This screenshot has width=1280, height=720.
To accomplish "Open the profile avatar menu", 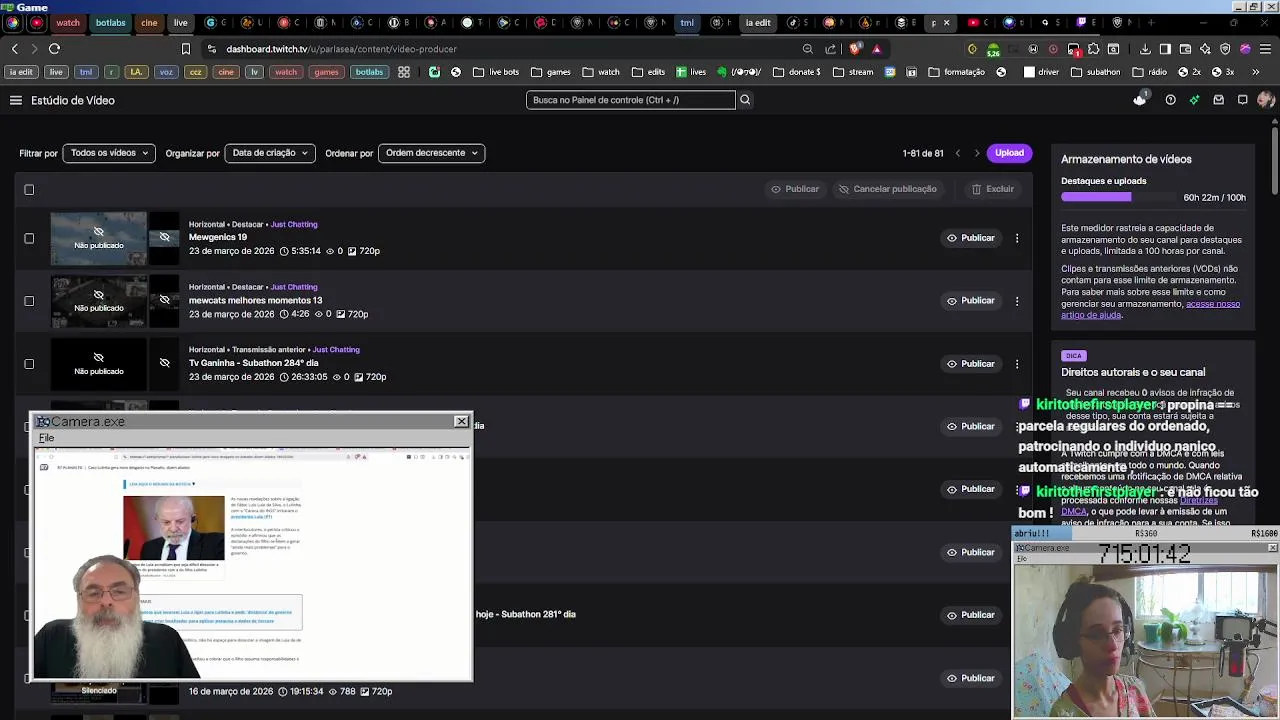I will coord(1265,100).
